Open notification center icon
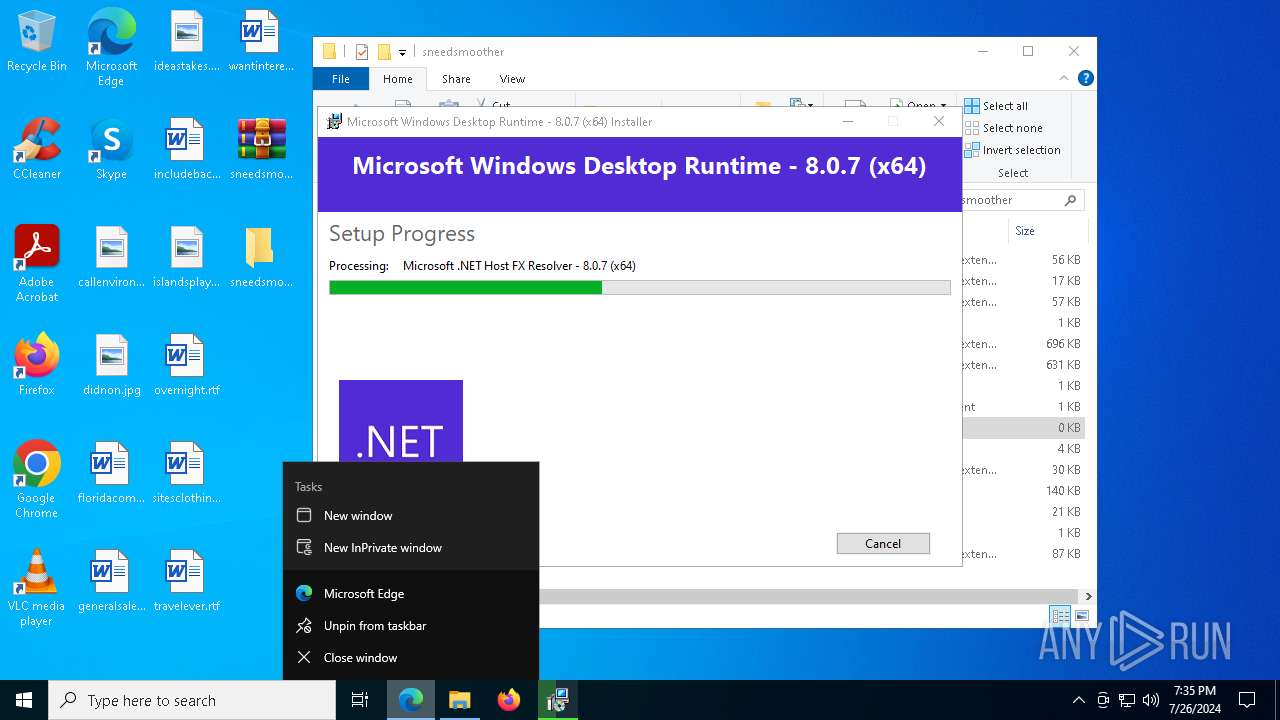Screen dimensions: 1280x720 [1247, 700]
